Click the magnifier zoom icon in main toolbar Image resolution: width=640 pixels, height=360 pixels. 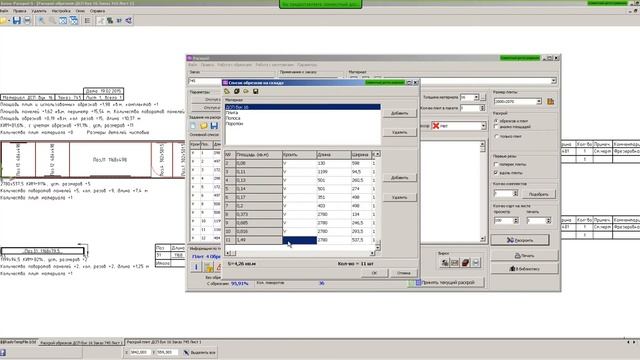click(52, 20)
